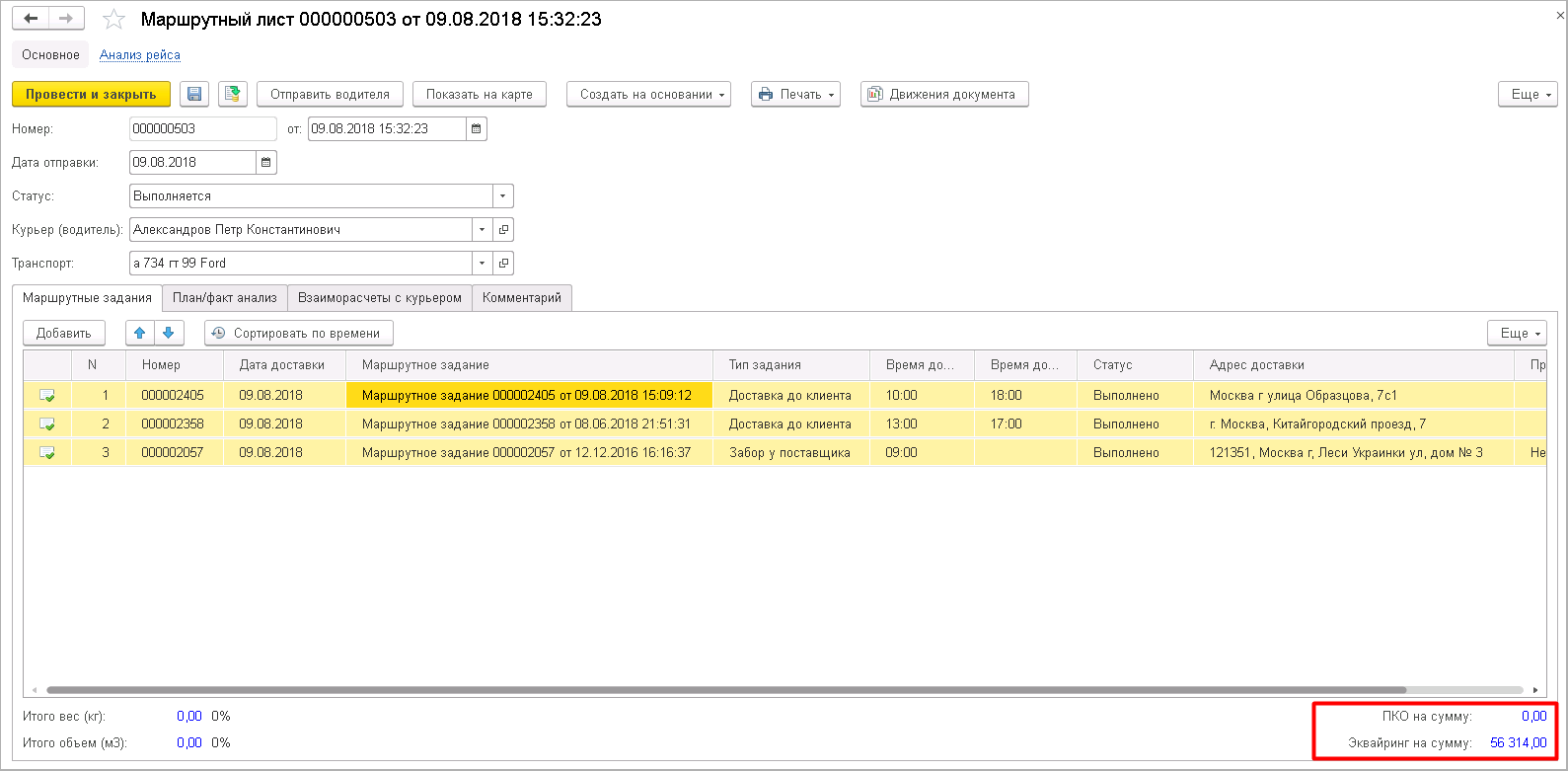Click the Курьер (водитель) input field
This screenshot has height=771, width=1568.
coord(301,229)
